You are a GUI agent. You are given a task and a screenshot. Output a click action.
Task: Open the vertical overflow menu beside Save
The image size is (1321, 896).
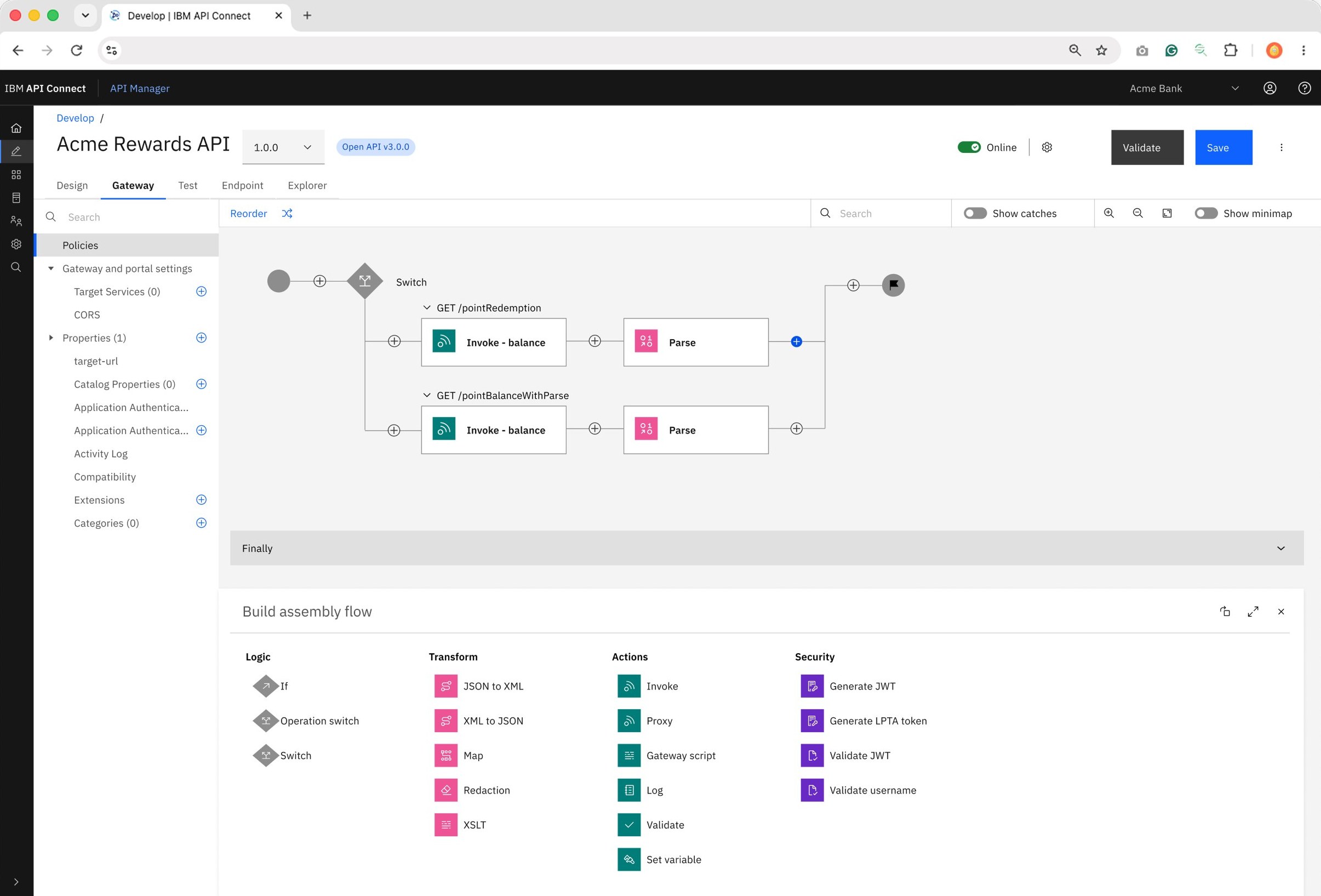coord(1281,147)
